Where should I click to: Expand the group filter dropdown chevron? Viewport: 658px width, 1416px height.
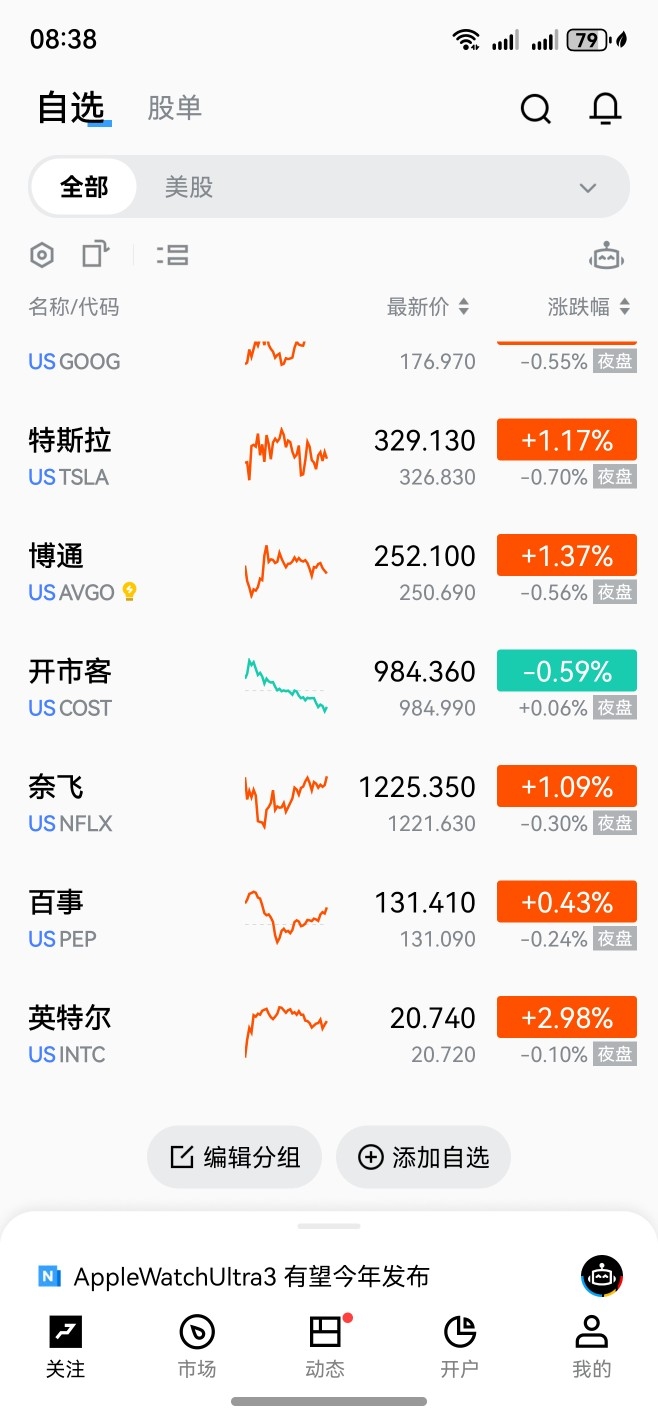[x=588, y=188]
